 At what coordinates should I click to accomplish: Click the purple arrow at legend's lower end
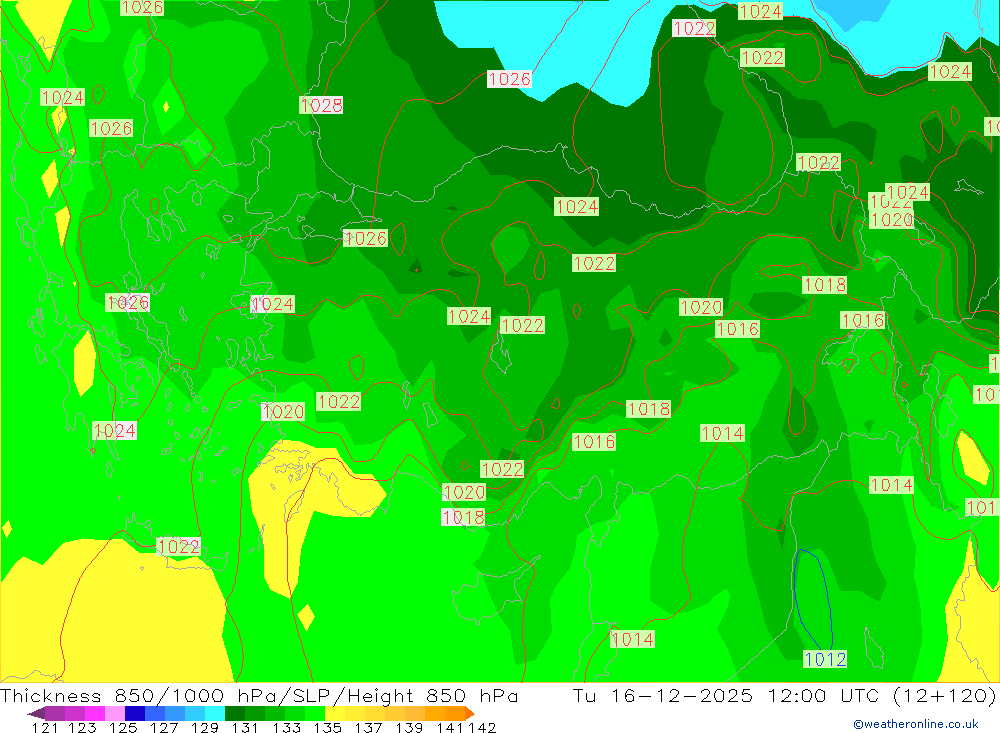pyautogui.click(x=36, y=713)
